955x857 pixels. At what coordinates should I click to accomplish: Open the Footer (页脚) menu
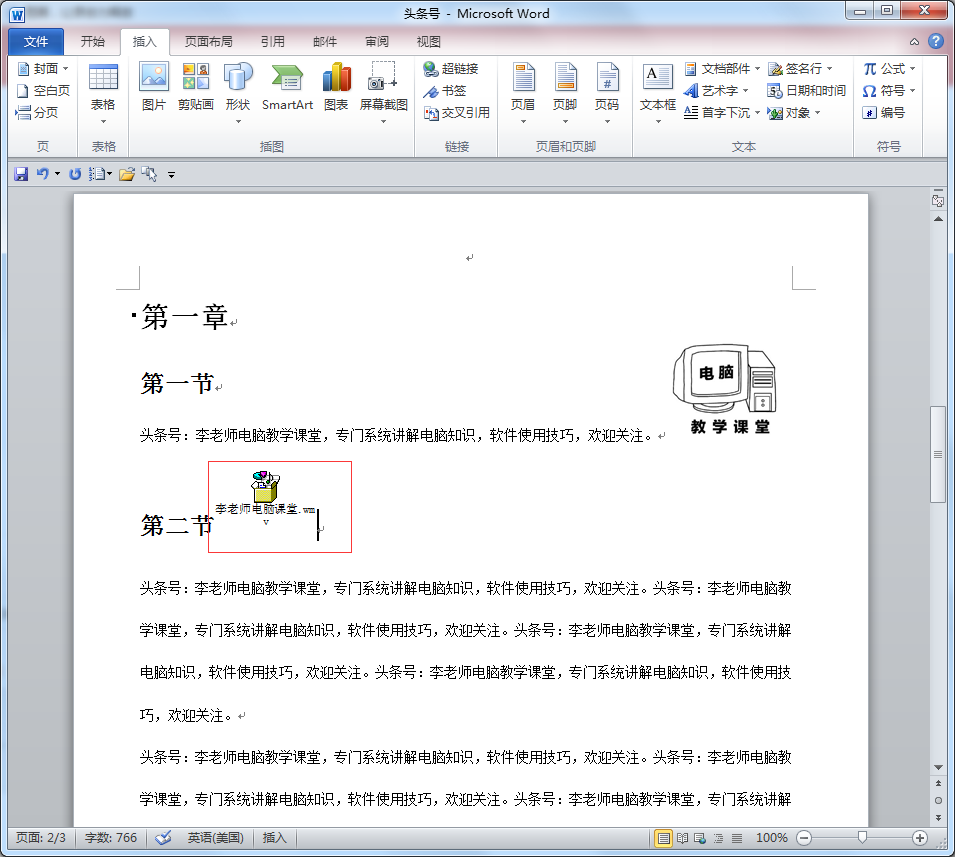pyautogui.click(x=565, y=94)
